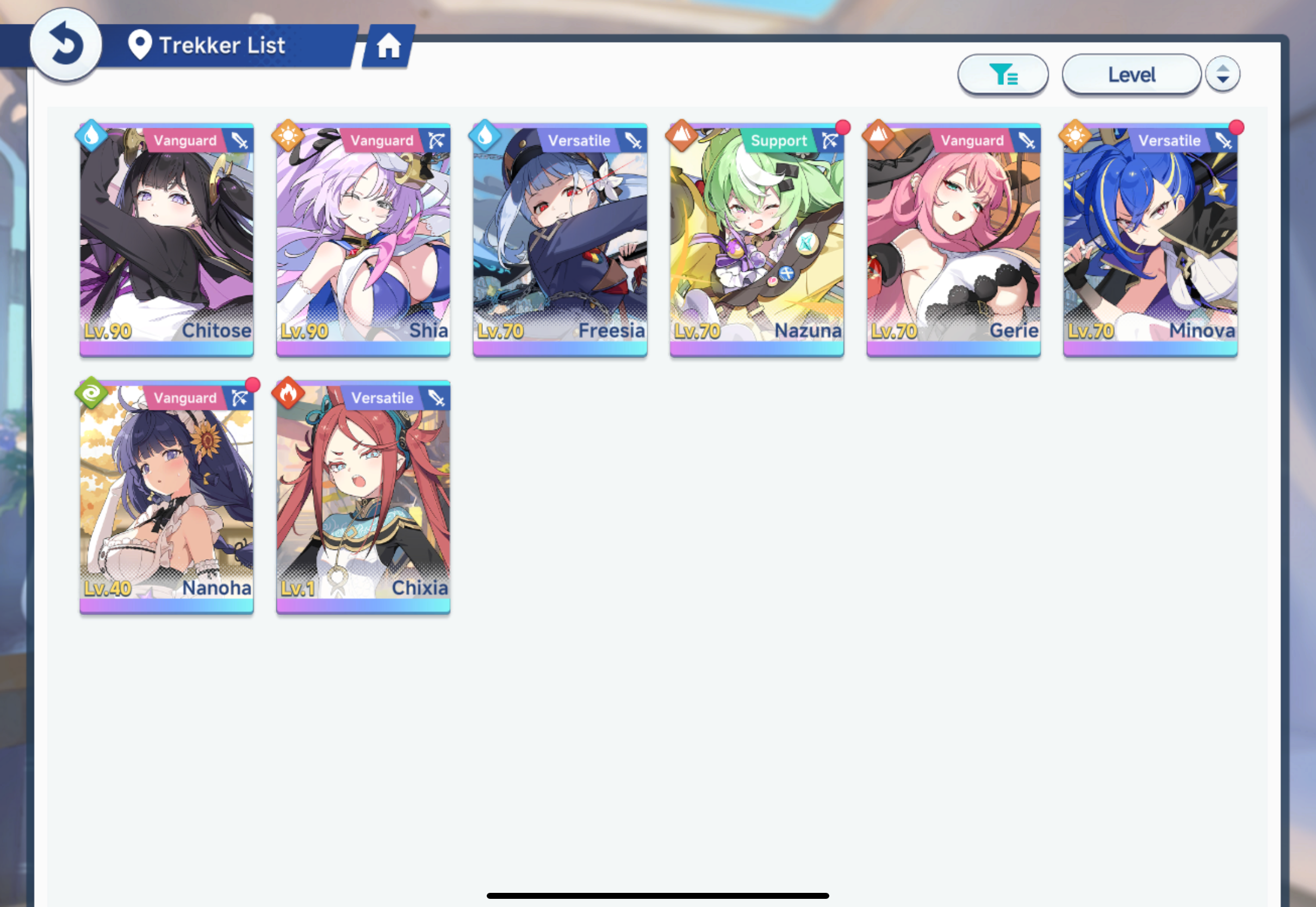The height and width of the screenshot is (907, 1316).
Task: Click the fire element icon on Chixia
Action: point(288,393)
